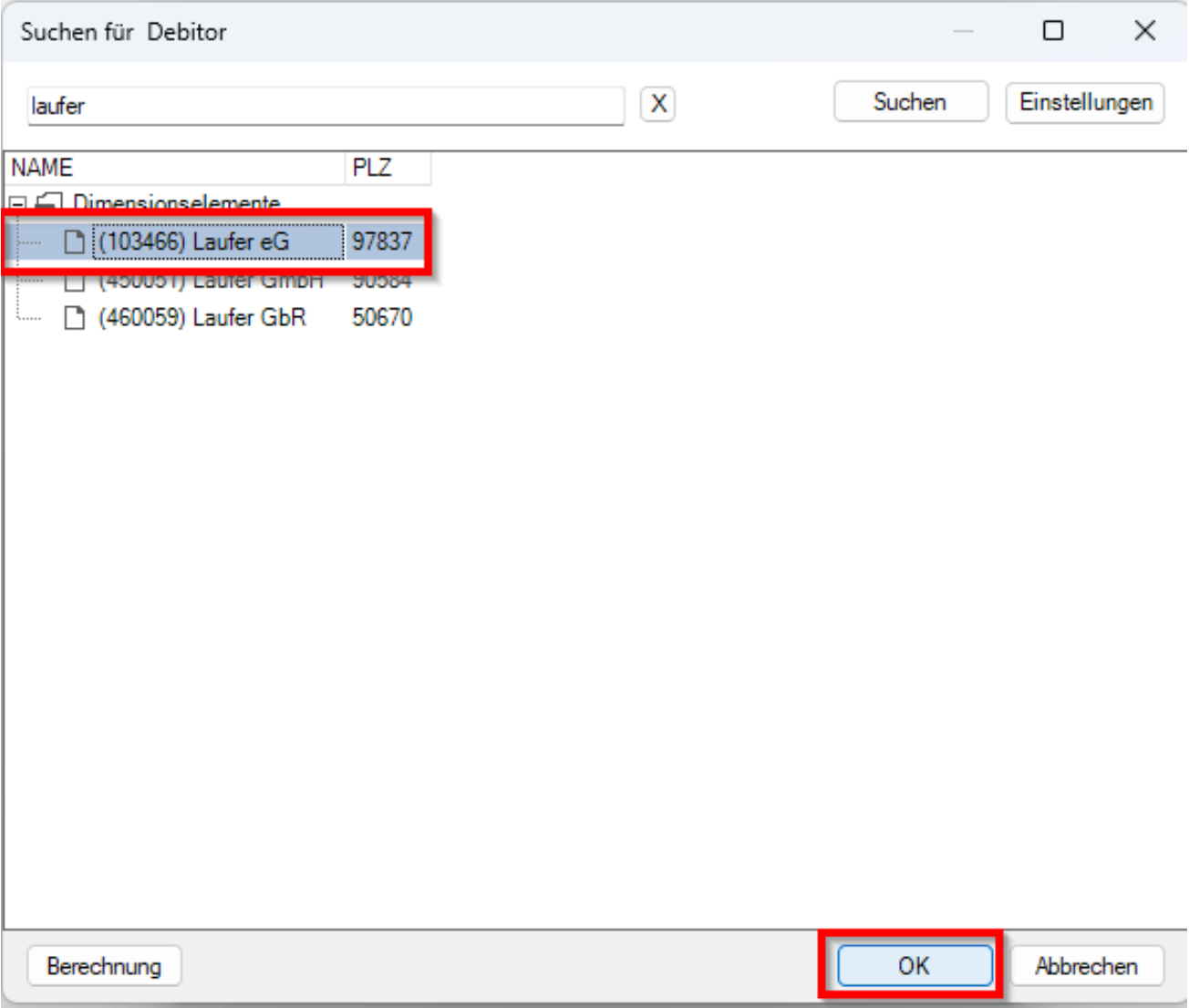Clear the search field with the X button
This screenshot has height=1008, width=1189.
coord(658,104)
